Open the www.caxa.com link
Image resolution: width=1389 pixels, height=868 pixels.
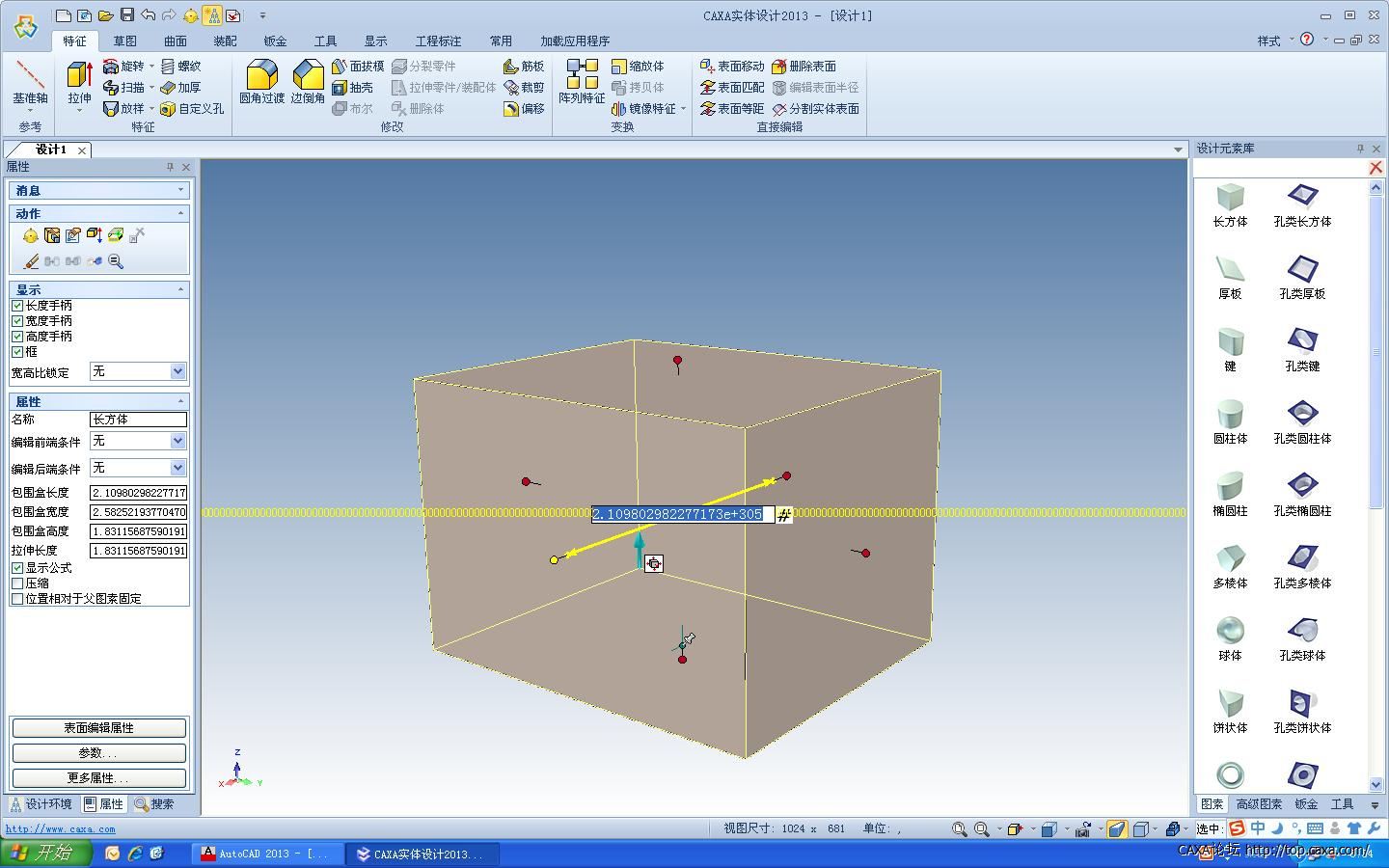pyautogui.click(x=61, y=828)
